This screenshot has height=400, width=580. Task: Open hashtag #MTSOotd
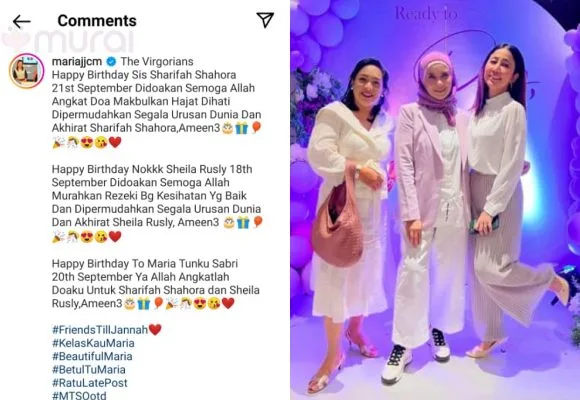click(x=79, y=395)
